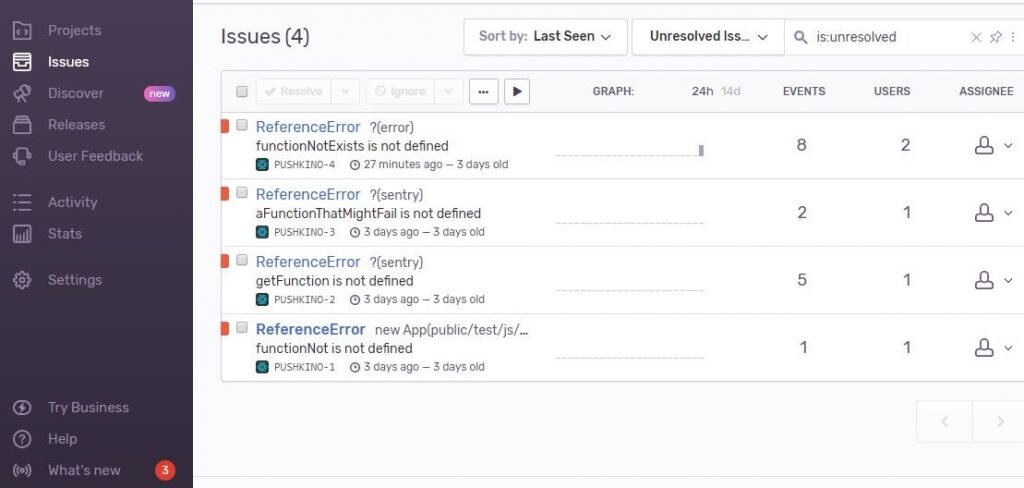
Task: Open ReferenceError aFunctionThatMightFail issue title
Action: 308,194
